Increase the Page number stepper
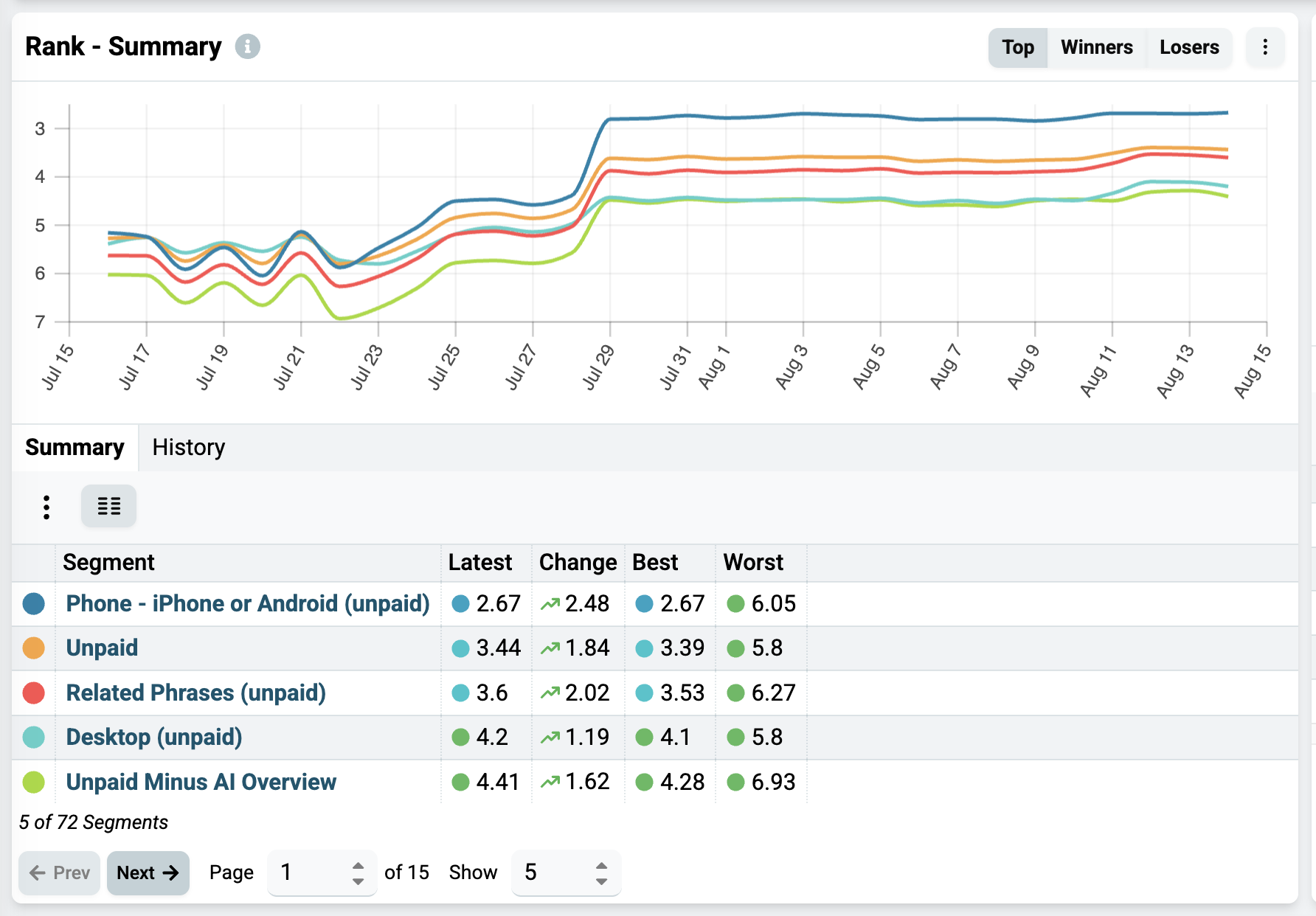The image size is (1316, 916). click(x=359, y=866)
